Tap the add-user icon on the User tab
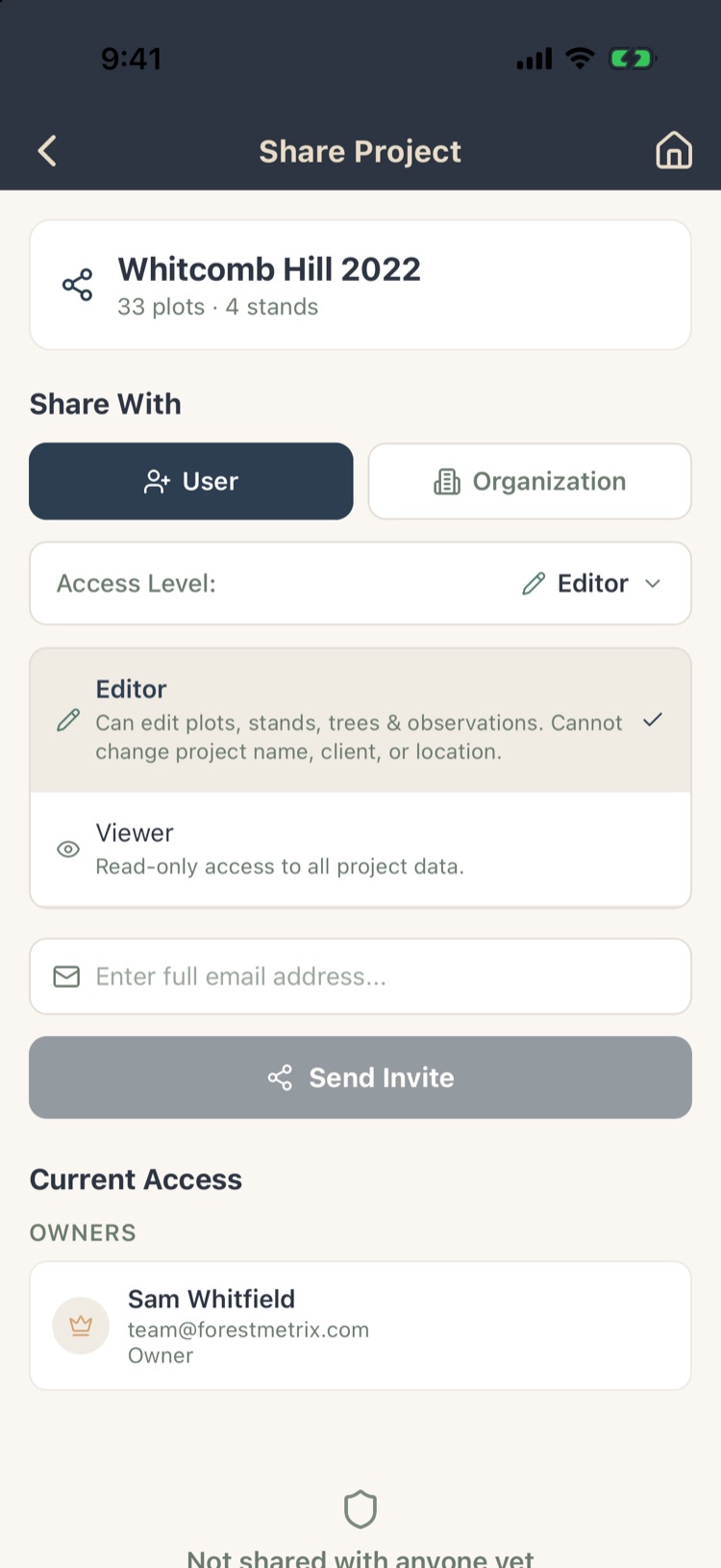721x1568 pixels. pos(157,481)
